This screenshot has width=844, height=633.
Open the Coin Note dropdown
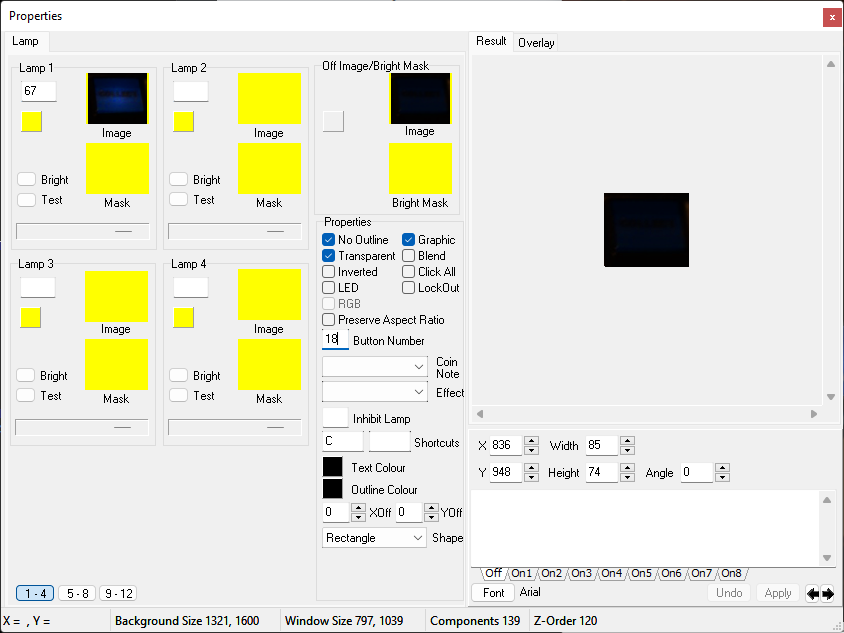[x=375, y=367]
